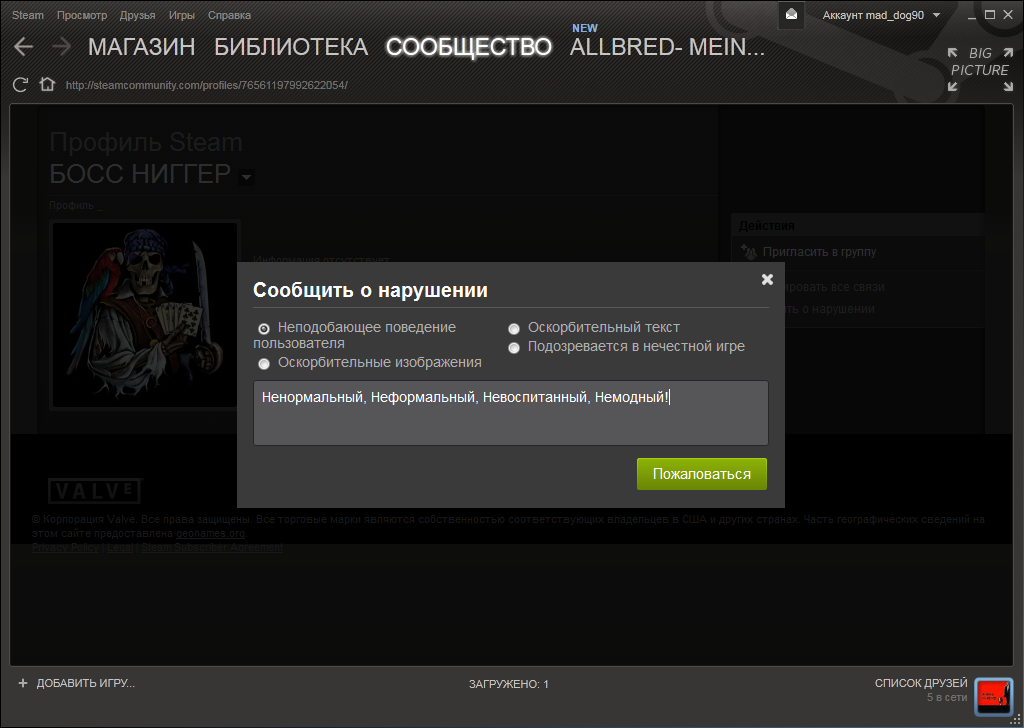
Task: Open the ALLBRED- MEIN... tab
Action: click(667, 46)
